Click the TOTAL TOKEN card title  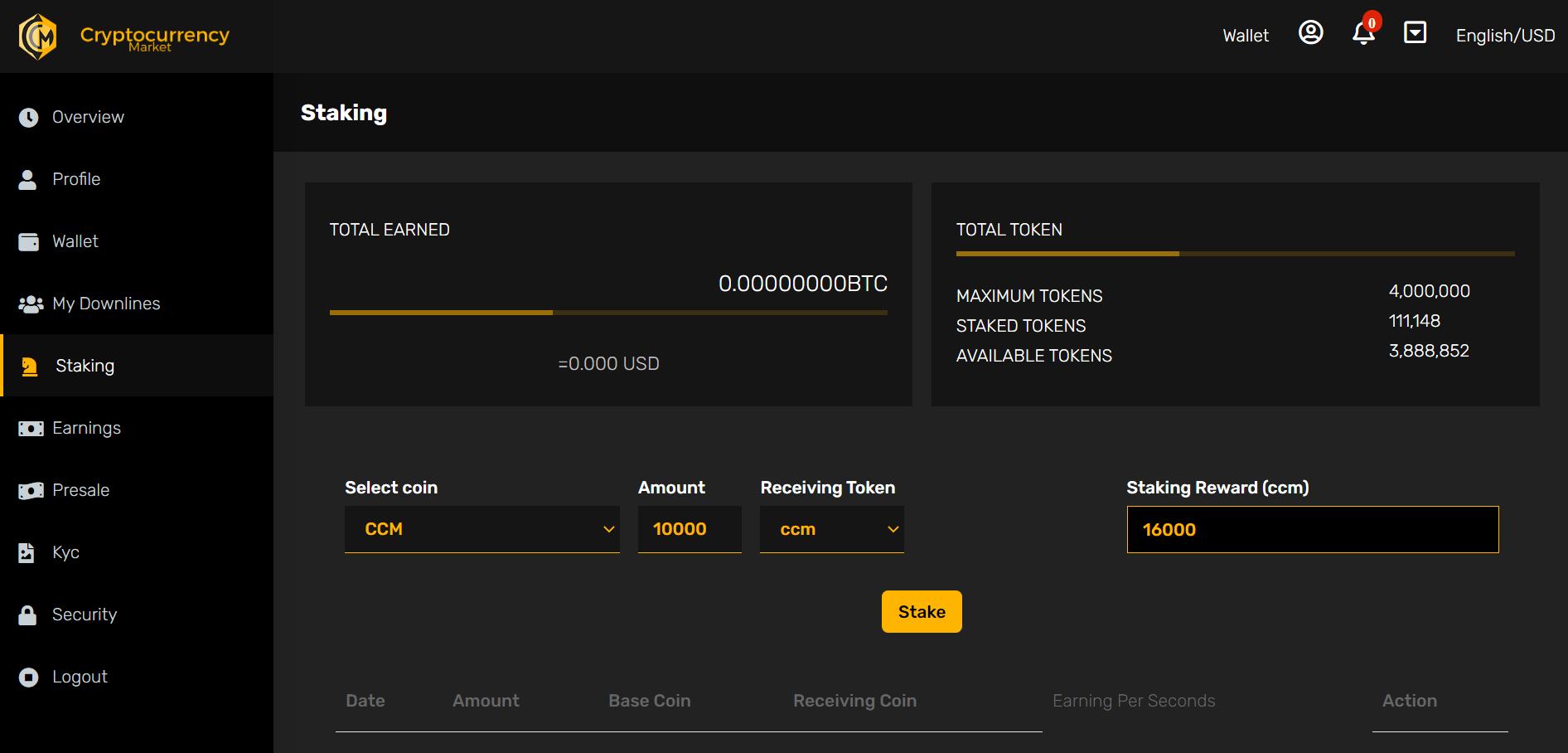click(1009, 230)
